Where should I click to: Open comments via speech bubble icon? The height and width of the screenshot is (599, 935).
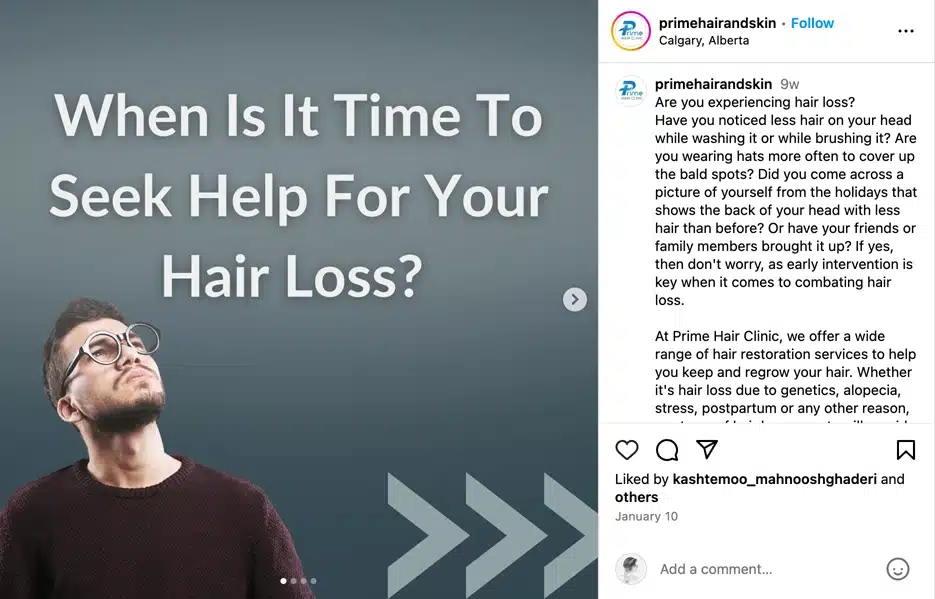tap(667, 450)
